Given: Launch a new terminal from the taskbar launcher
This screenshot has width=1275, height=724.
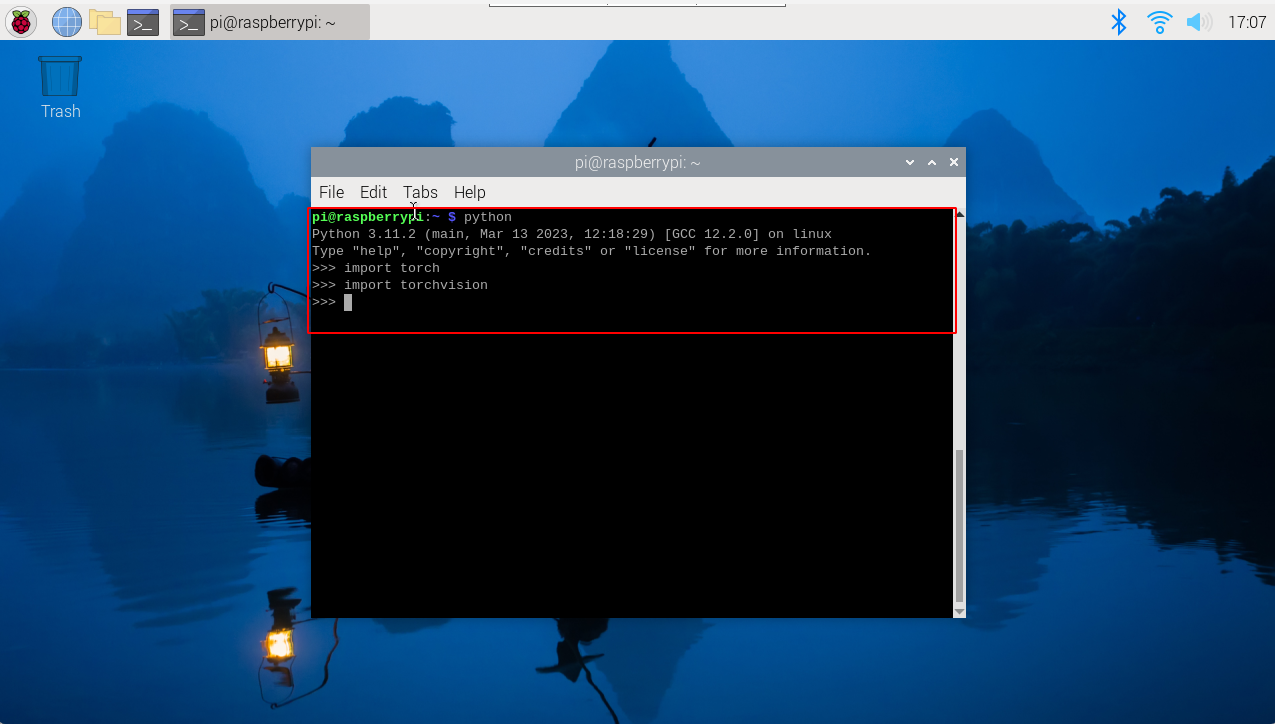Looking at the screenshot, I should tap(143, 21).
